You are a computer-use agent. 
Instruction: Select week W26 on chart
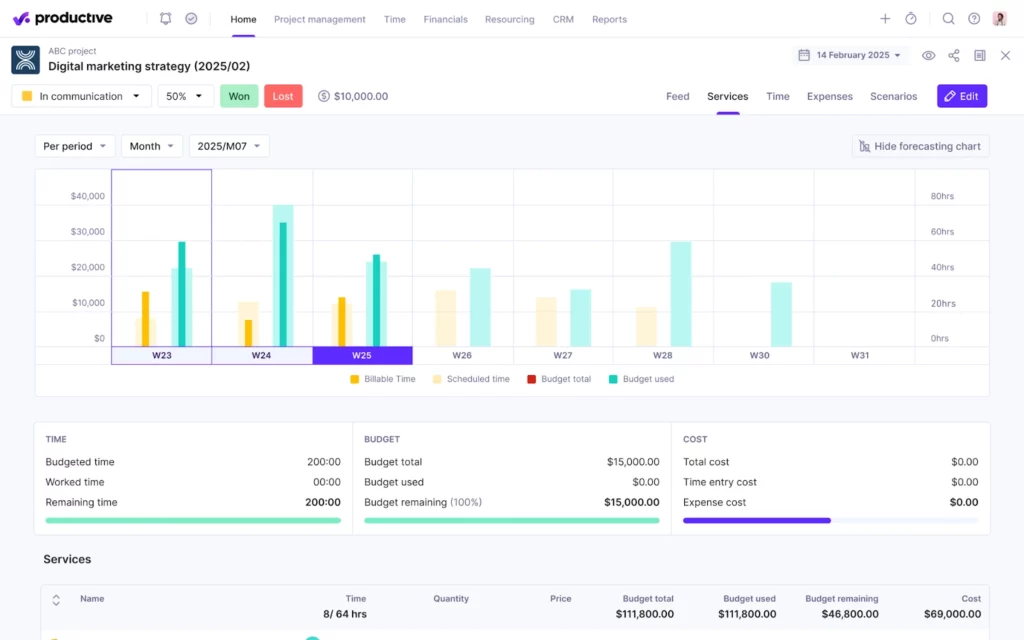pyautogui.click(x=462, y=355)
